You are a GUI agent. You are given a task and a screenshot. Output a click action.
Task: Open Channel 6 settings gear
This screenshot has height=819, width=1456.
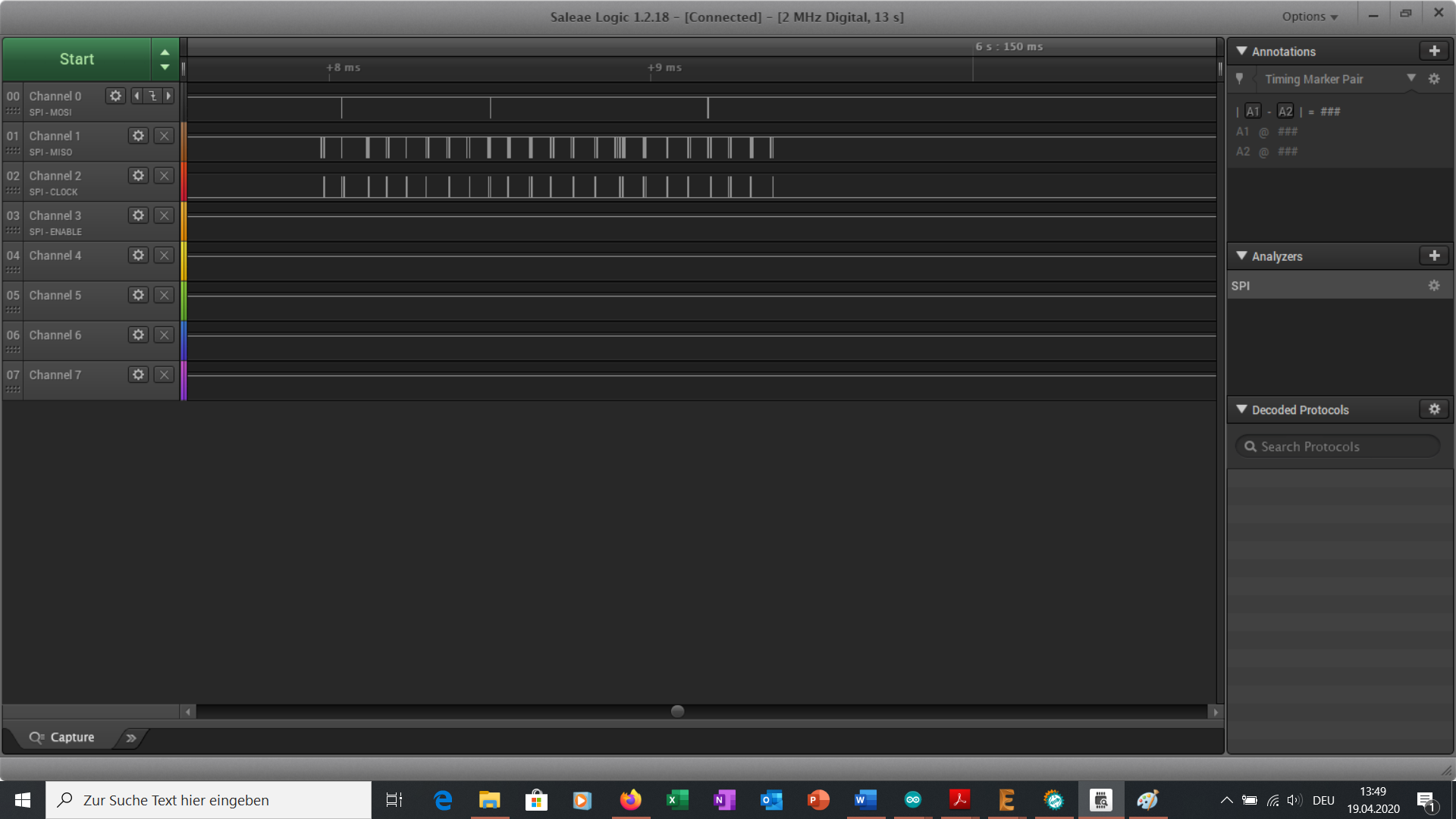click(x=138, y=335)
